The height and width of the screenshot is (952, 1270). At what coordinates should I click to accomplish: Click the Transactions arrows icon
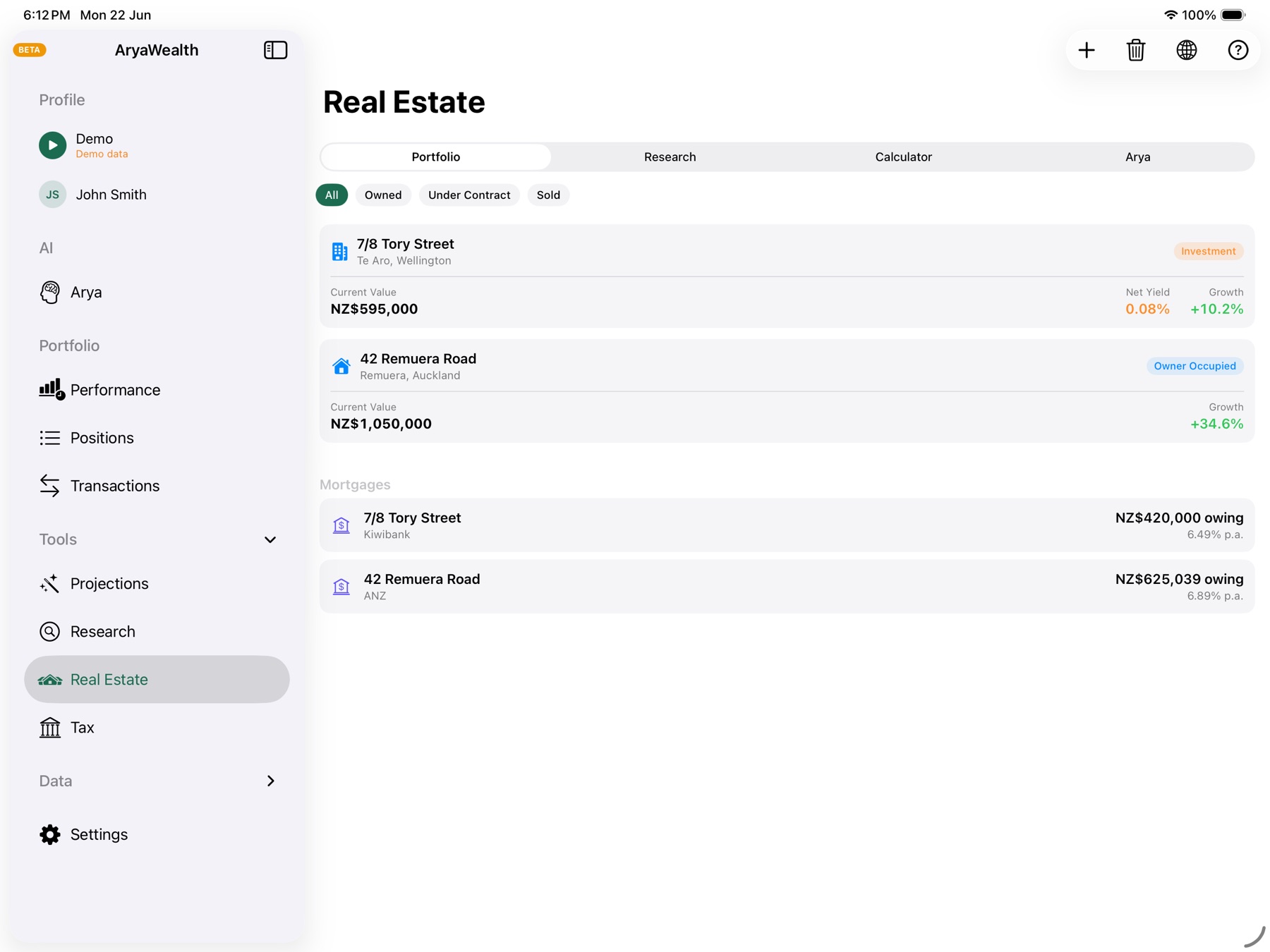tap(50, 486)
